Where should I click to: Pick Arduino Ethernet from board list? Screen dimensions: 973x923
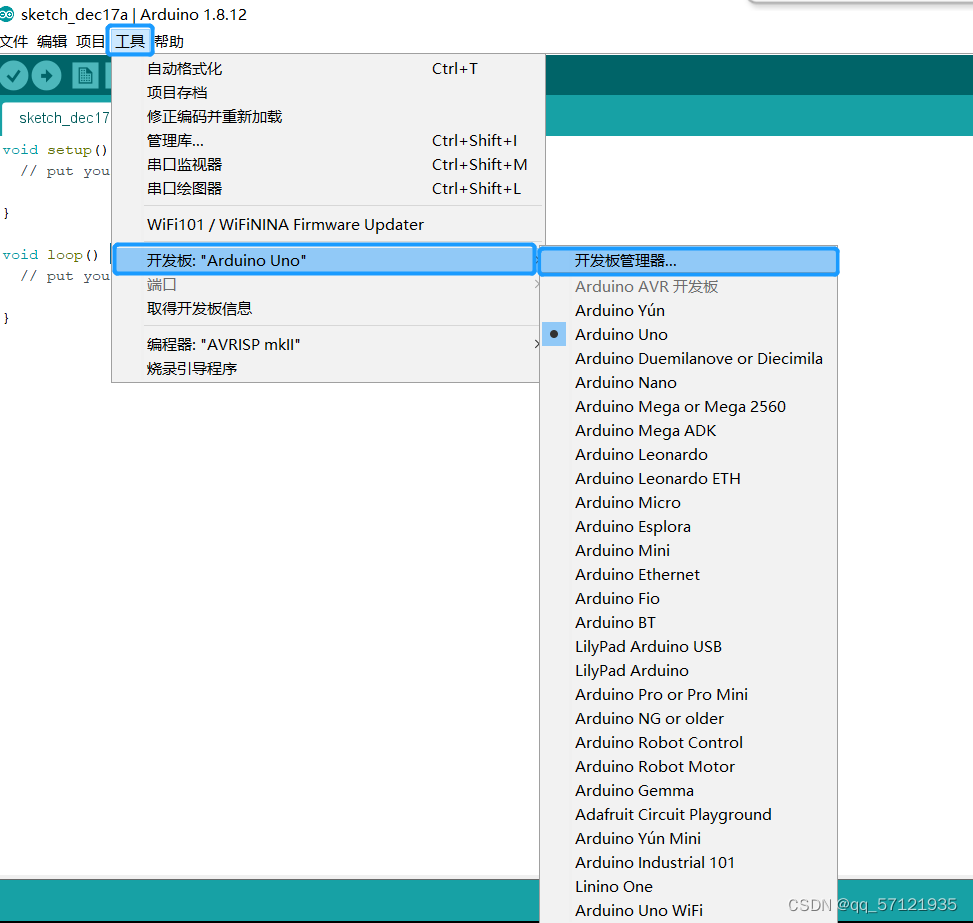(x=689, y=575)
